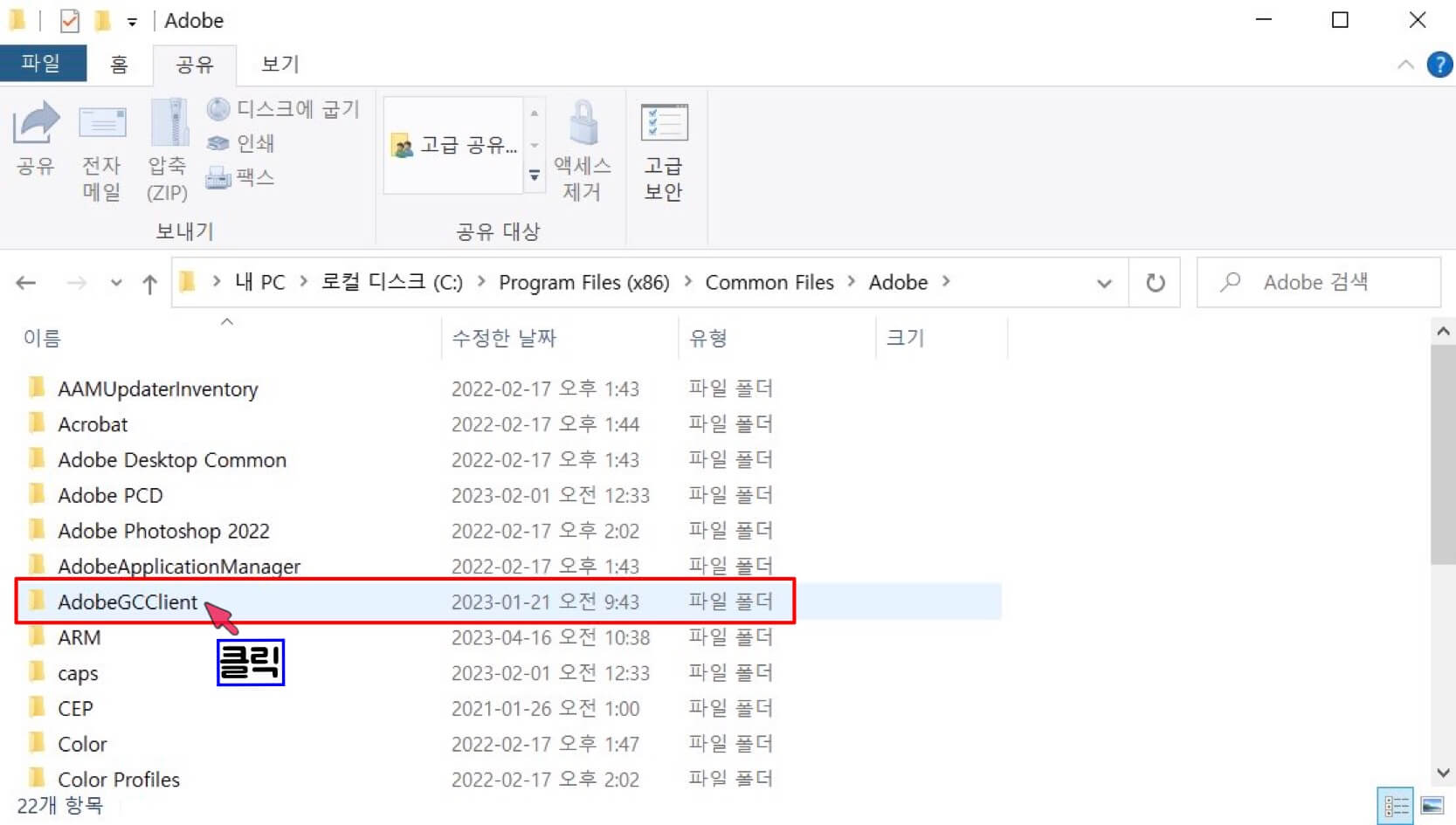Viewport: 1456px width, 825px height.
Task: Go back with the left arrow
Action: coord(26,283)
